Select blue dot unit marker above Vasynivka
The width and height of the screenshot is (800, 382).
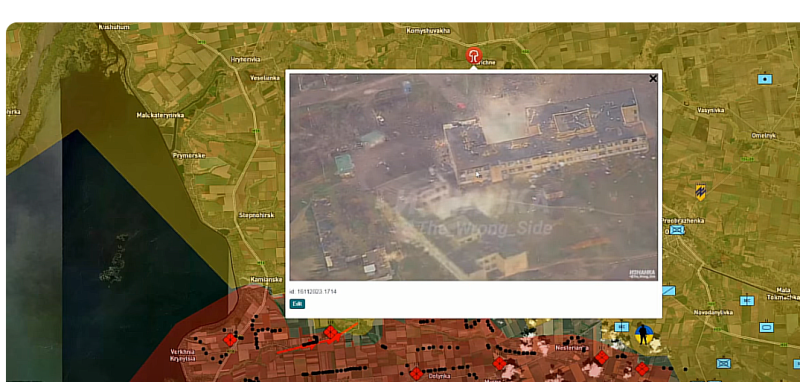[764, 79]
